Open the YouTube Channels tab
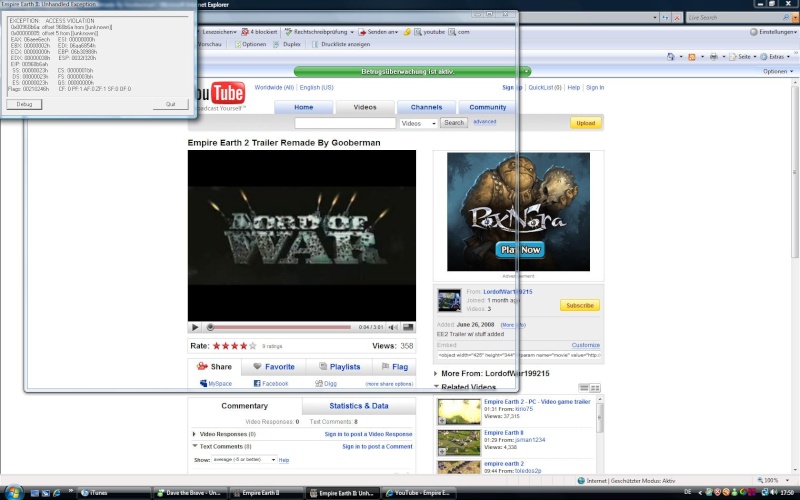The image size is (800, 500). pos(426,107)
